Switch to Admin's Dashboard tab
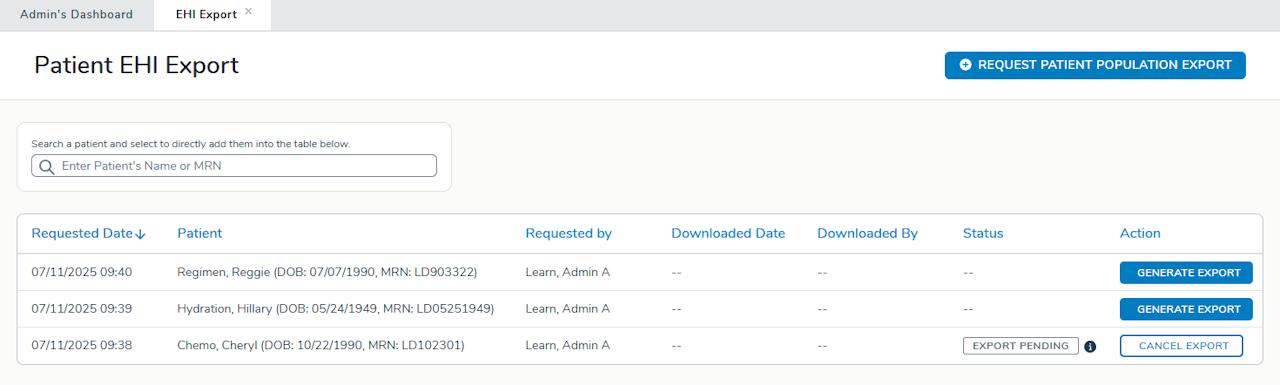Image resolution: width=1280 pixels, height=385 pixels. 76,15
